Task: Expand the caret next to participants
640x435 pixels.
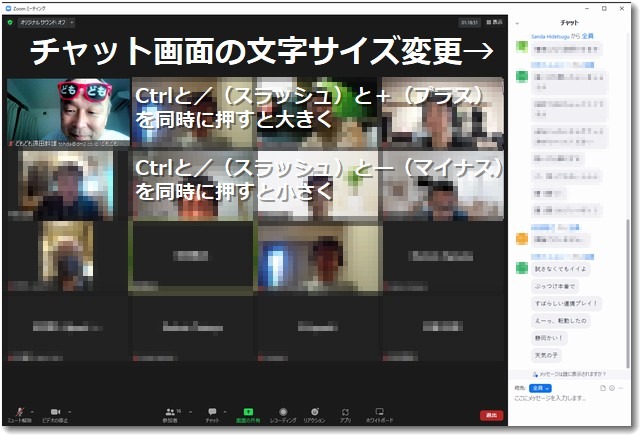Action: pos(190,412)
